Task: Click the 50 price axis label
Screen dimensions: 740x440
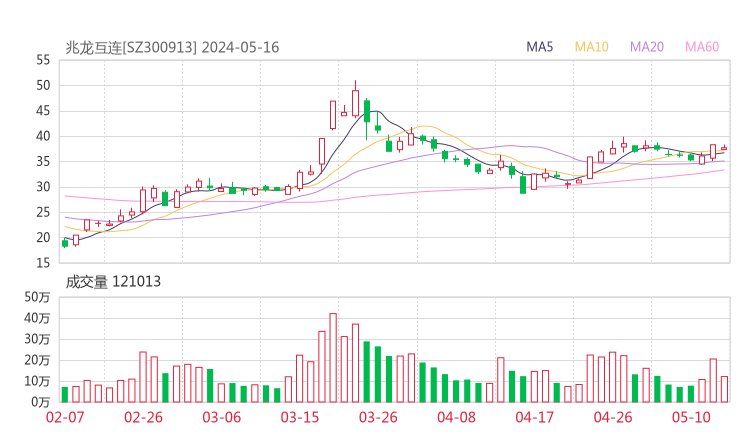Action: pos(42,85)
